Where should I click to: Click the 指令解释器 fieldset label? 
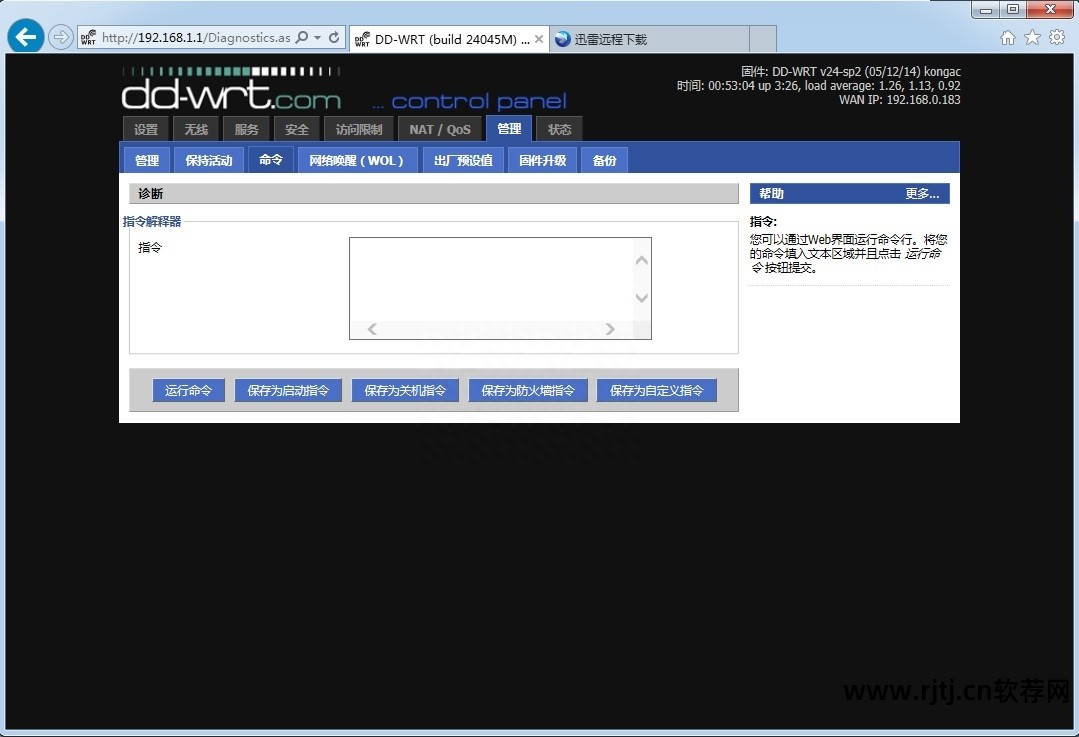click(151, 222)
